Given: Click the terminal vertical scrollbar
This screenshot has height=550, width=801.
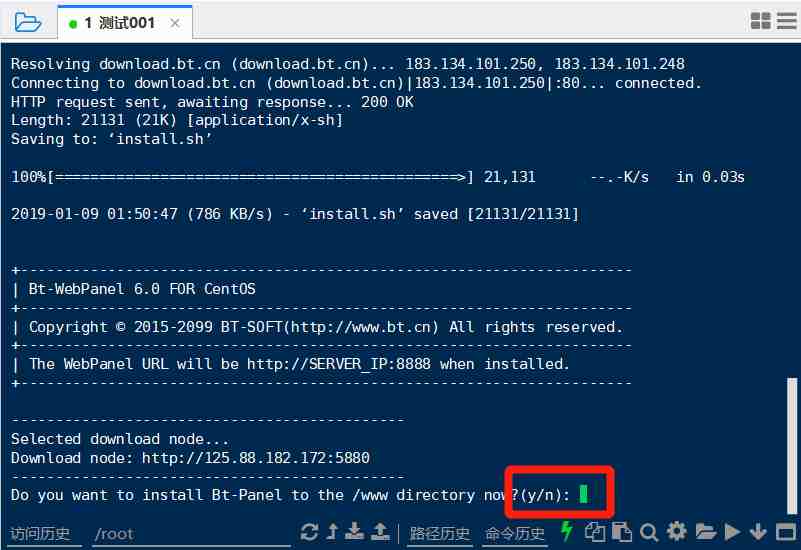Looking at the screenshot, I should (x=792, y=446).
